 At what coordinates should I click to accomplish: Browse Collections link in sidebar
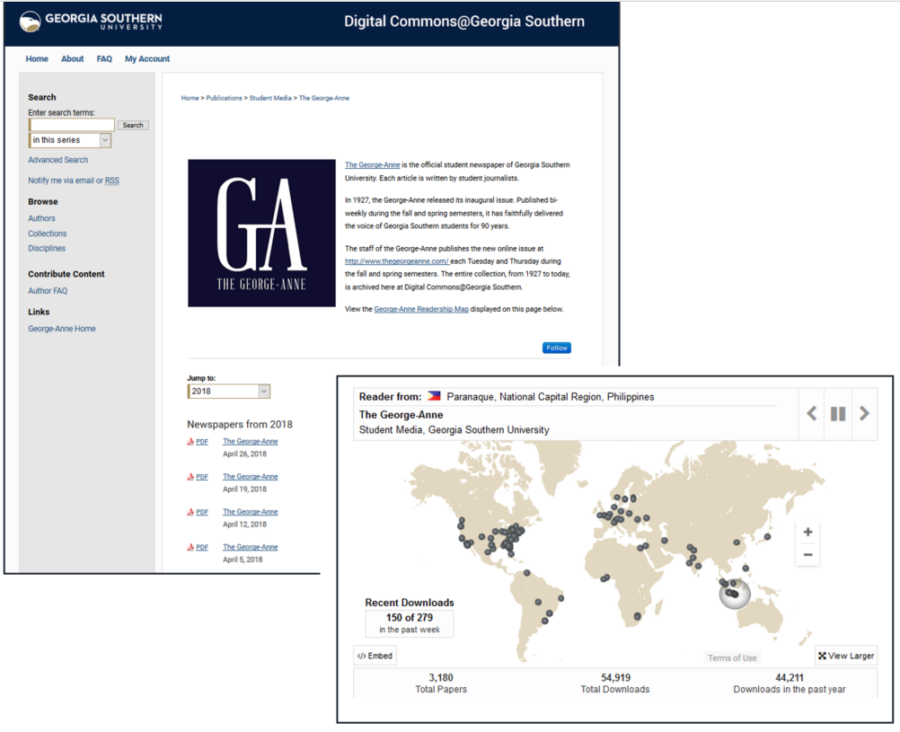coord(47,233)
